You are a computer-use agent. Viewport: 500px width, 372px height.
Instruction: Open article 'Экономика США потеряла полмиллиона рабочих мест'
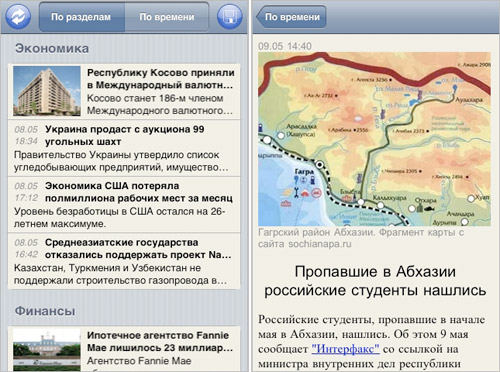click(124, 205)
